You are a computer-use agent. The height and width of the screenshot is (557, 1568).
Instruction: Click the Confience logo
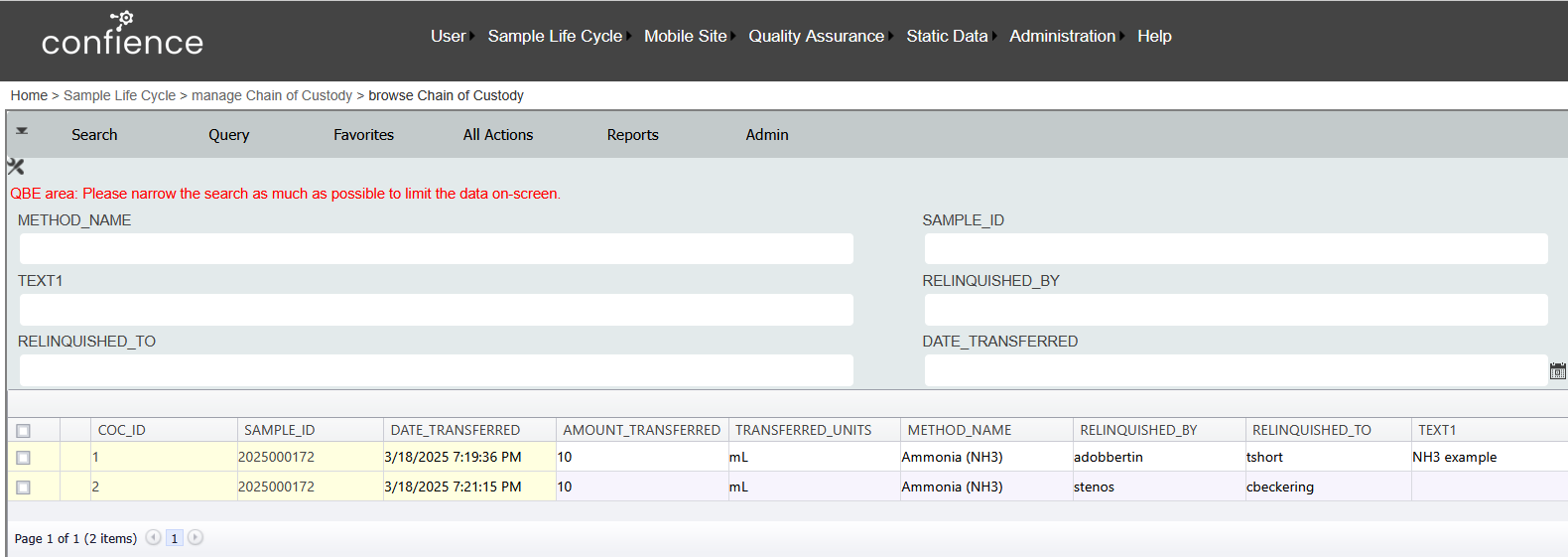[122, 35]
